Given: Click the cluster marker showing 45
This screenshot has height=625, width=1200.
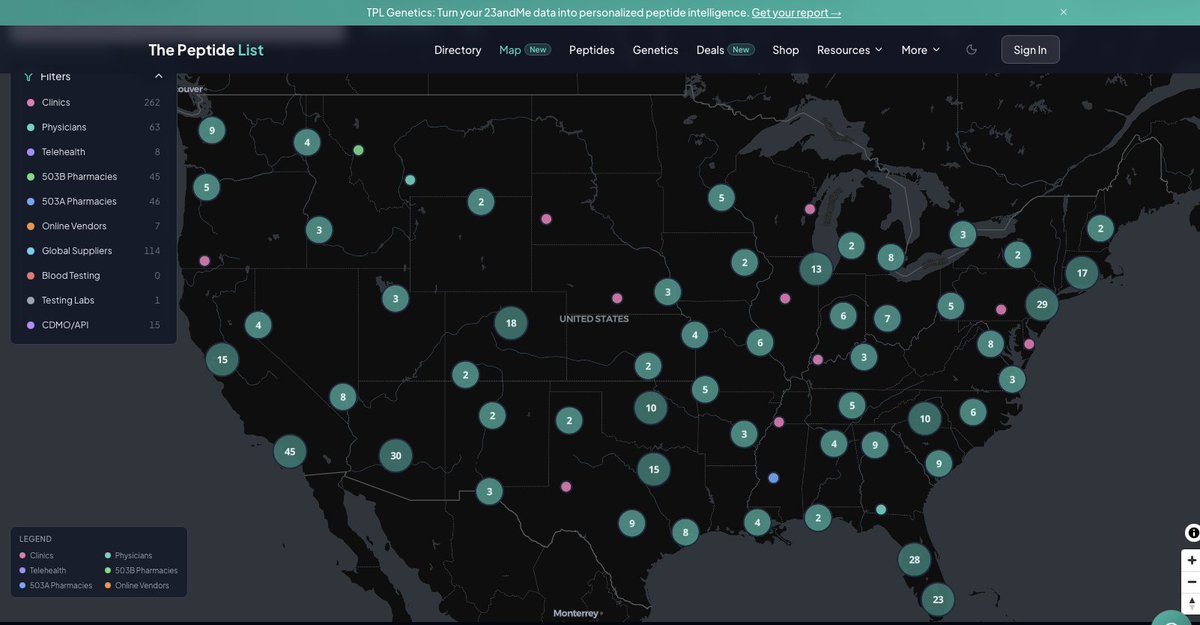Looking at the screenshot, I should tap(290, 452).
